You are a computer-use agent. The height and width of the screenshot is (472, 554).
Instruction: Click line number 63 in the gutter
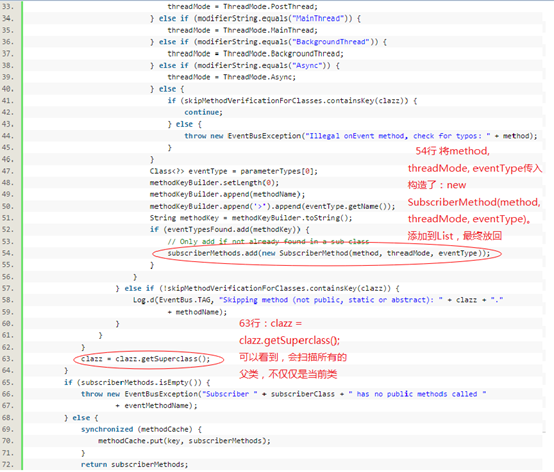(8, 359)
